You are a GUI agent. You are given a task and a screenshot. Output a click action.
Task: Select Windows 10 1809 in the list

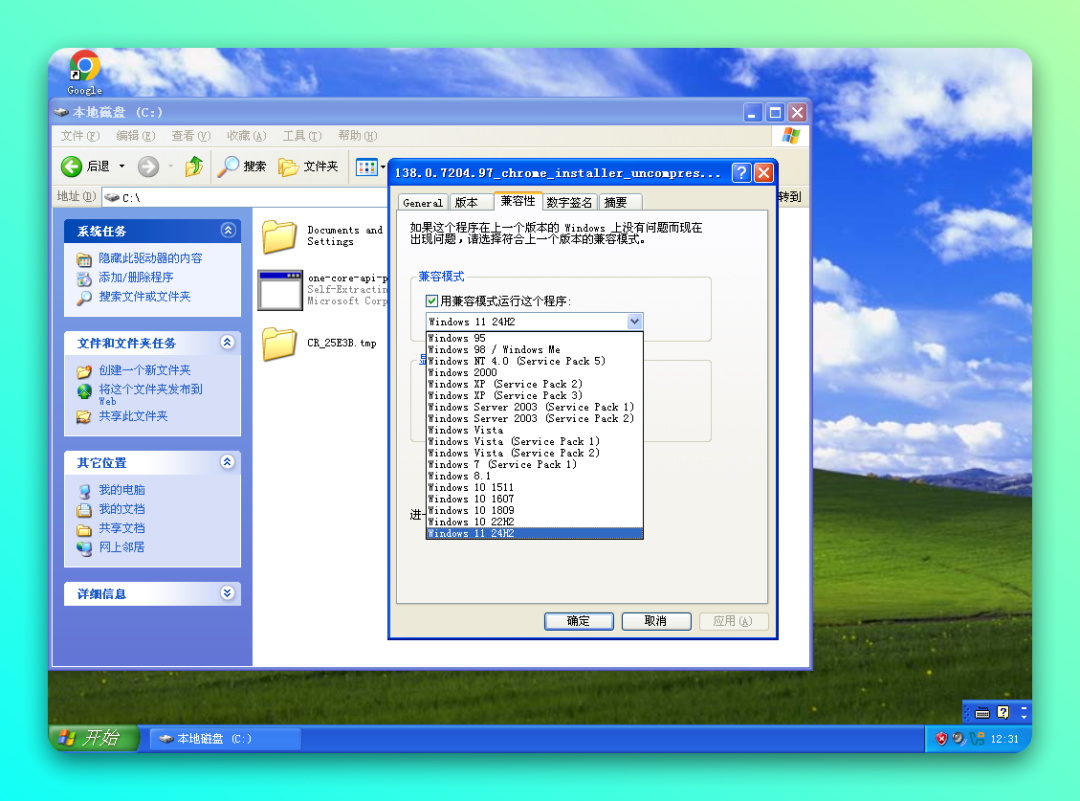click(534, 510)
